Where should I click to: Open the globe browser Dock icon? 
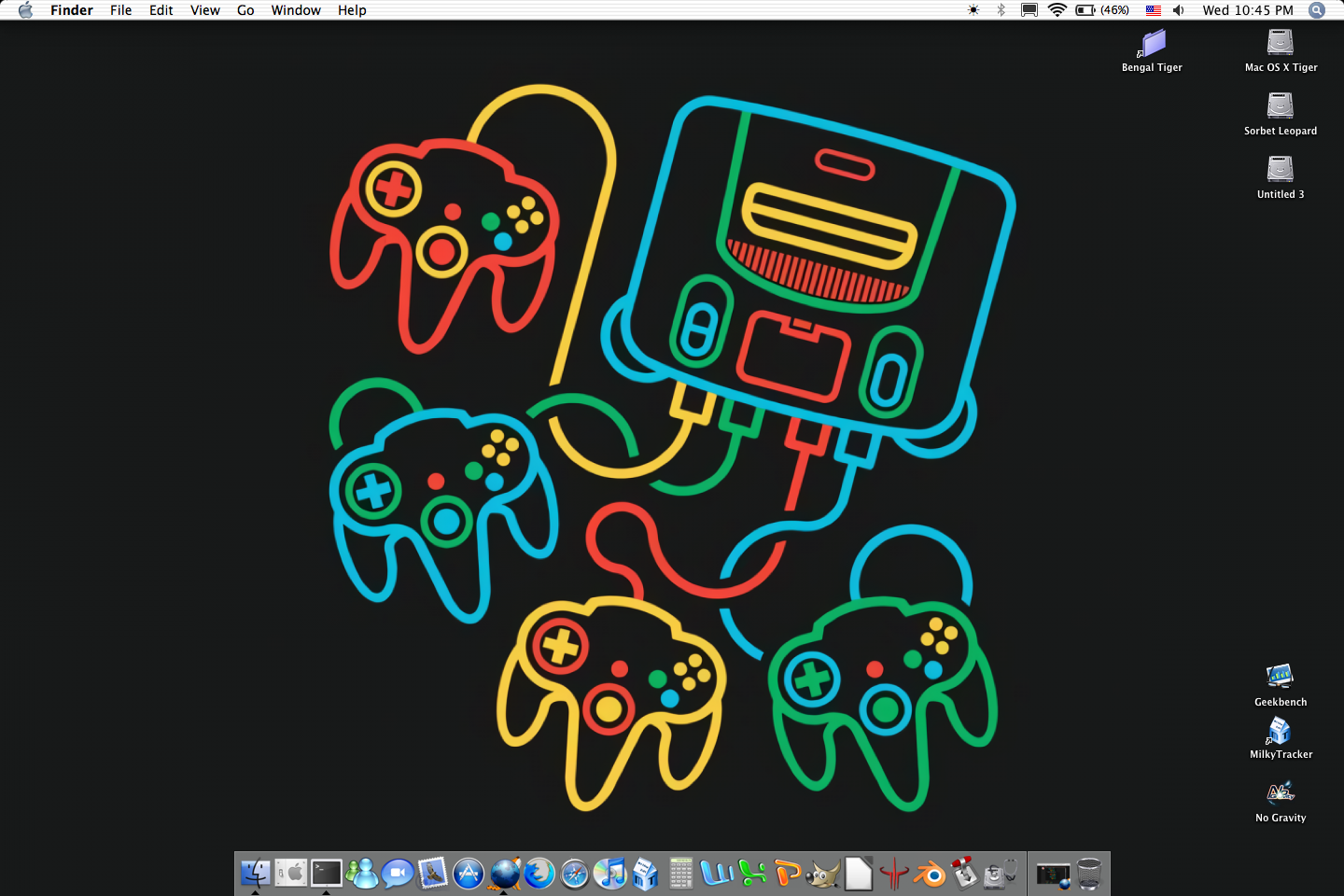(x=504, y=874)
